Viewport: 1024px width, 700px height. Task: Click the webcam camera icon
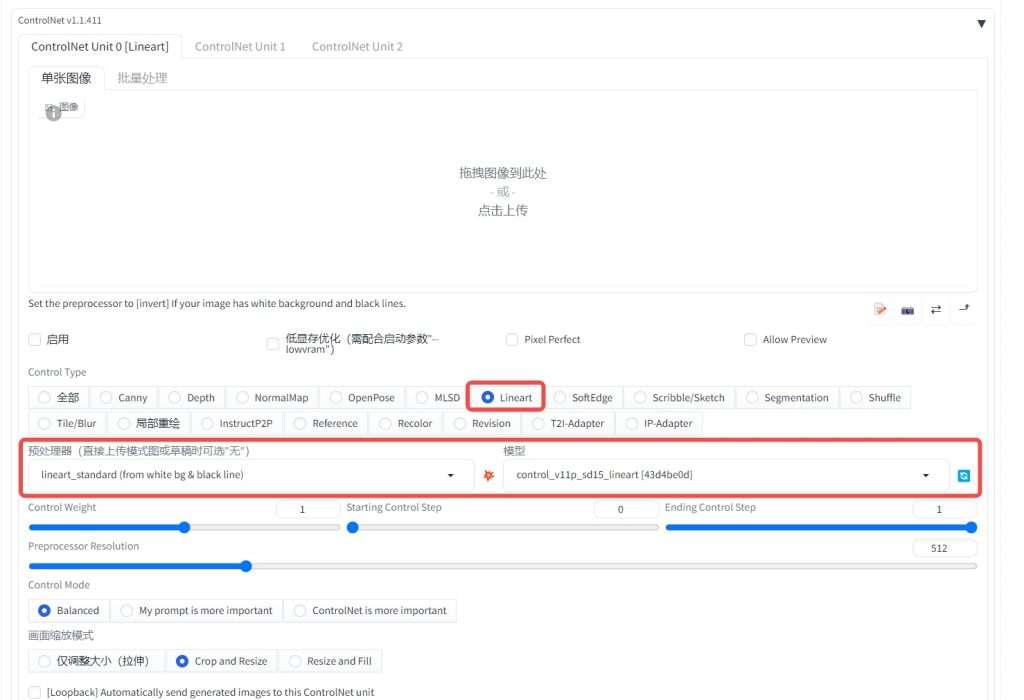pos(908,310)
